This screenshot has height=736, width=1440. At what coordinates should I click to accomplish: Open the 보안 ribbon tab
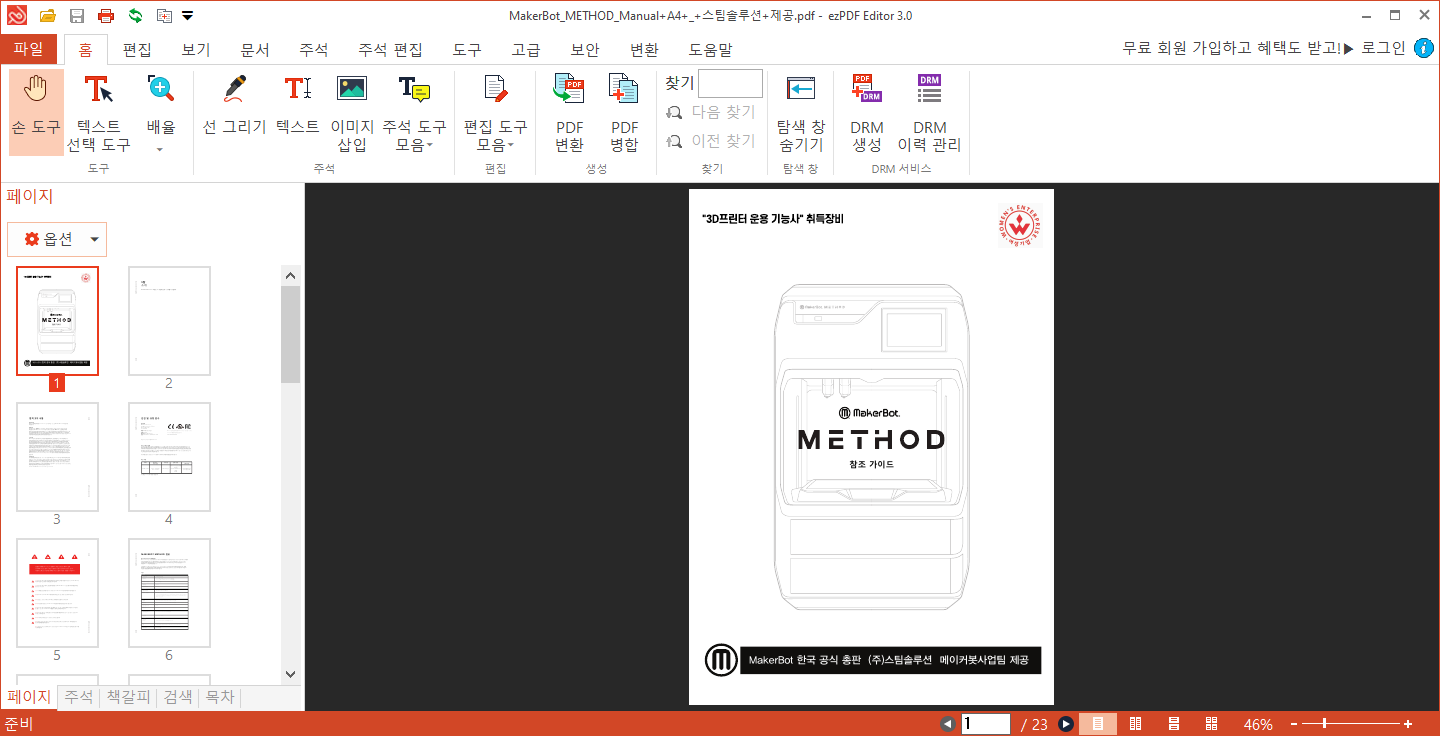pyautogui.click(x=585, y=49)
